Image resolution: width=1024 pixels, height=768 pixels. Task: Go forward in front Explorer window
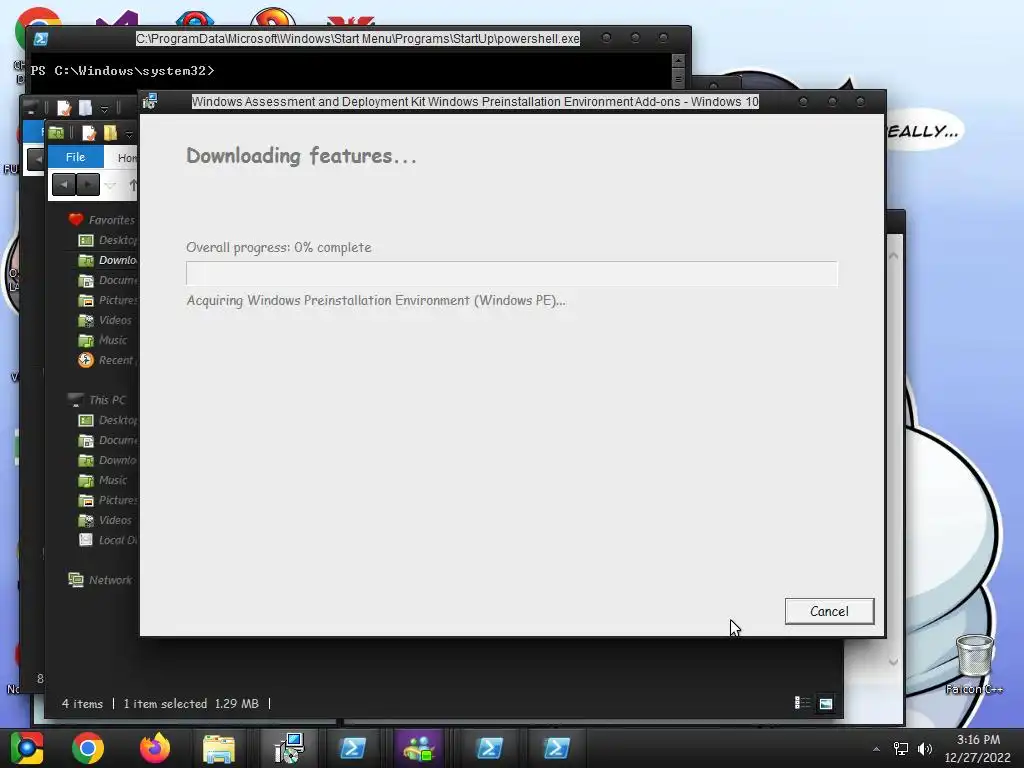[x=88, y=185]
